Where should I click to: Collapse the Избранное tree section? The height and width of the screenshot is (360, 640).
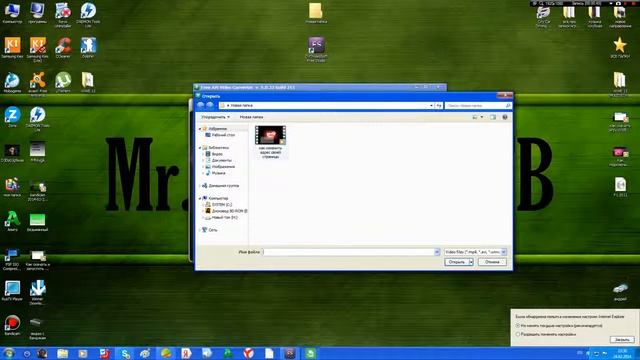pos(200,129)
